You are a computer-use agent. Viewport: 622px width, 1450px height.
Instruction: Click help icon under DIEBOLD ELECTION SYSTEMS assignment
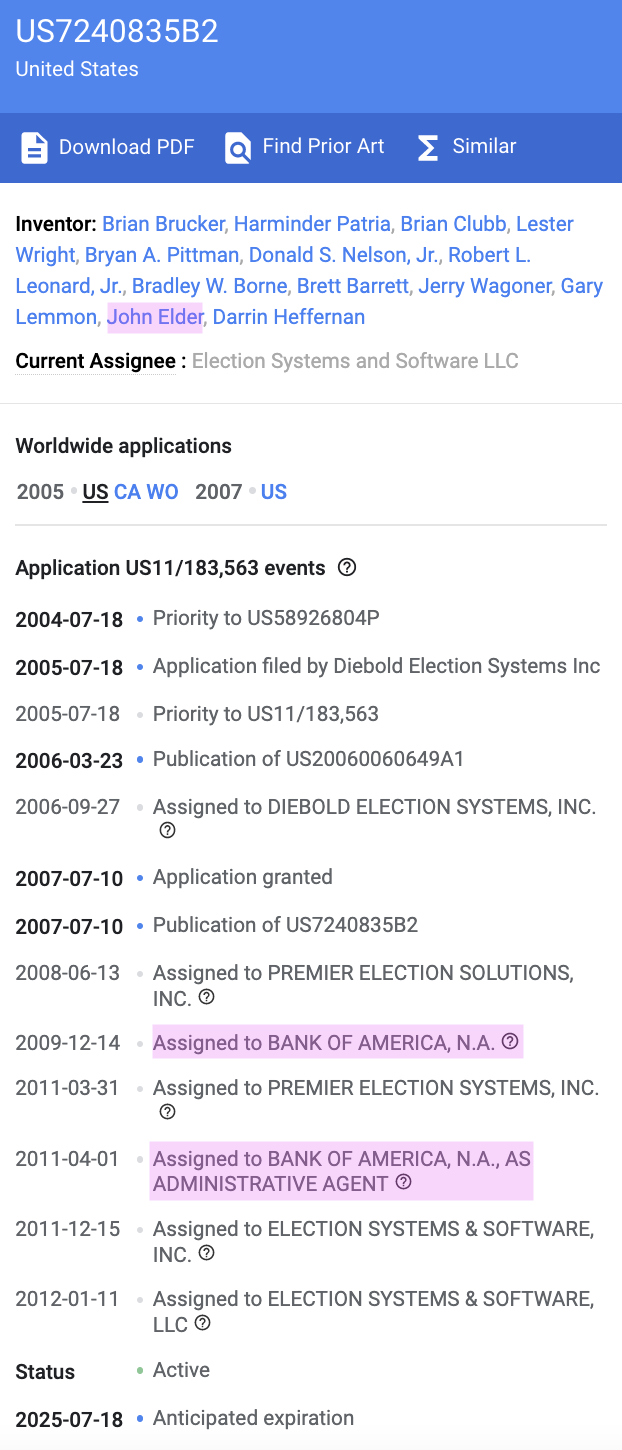pyautogui.click(x=168, y=831)
